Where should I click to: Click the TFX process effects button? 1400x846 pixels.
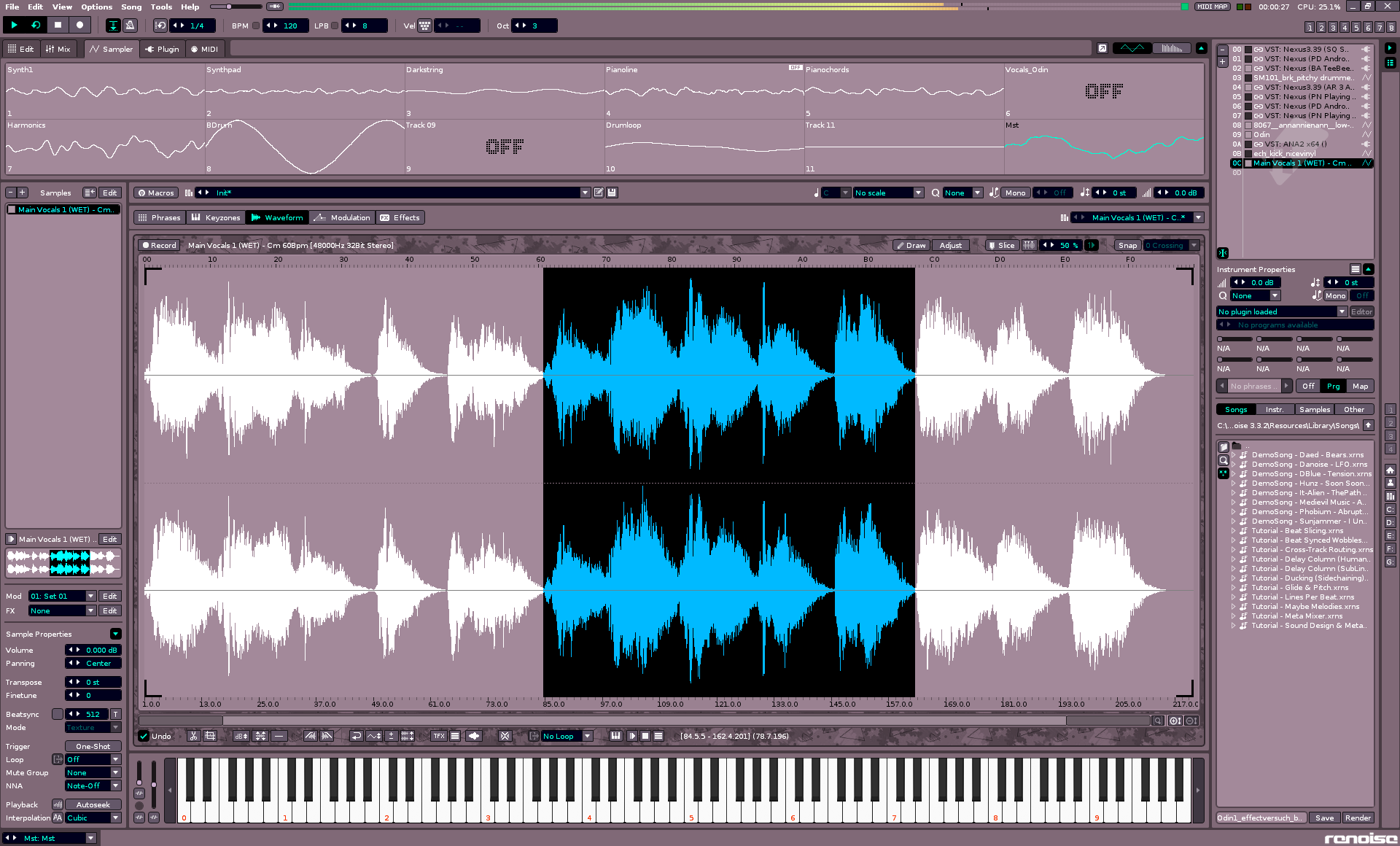click(x=438, y=736)
